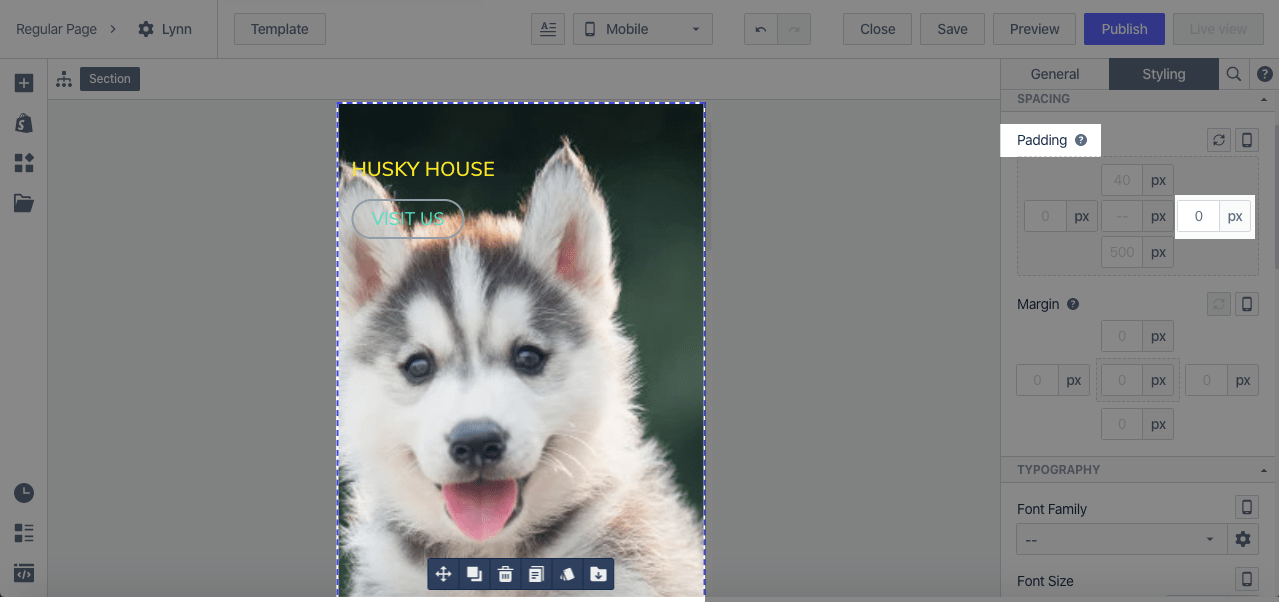Toggle the Font Size mobile device icon

pyautogui.click(x=1247, y=579)
